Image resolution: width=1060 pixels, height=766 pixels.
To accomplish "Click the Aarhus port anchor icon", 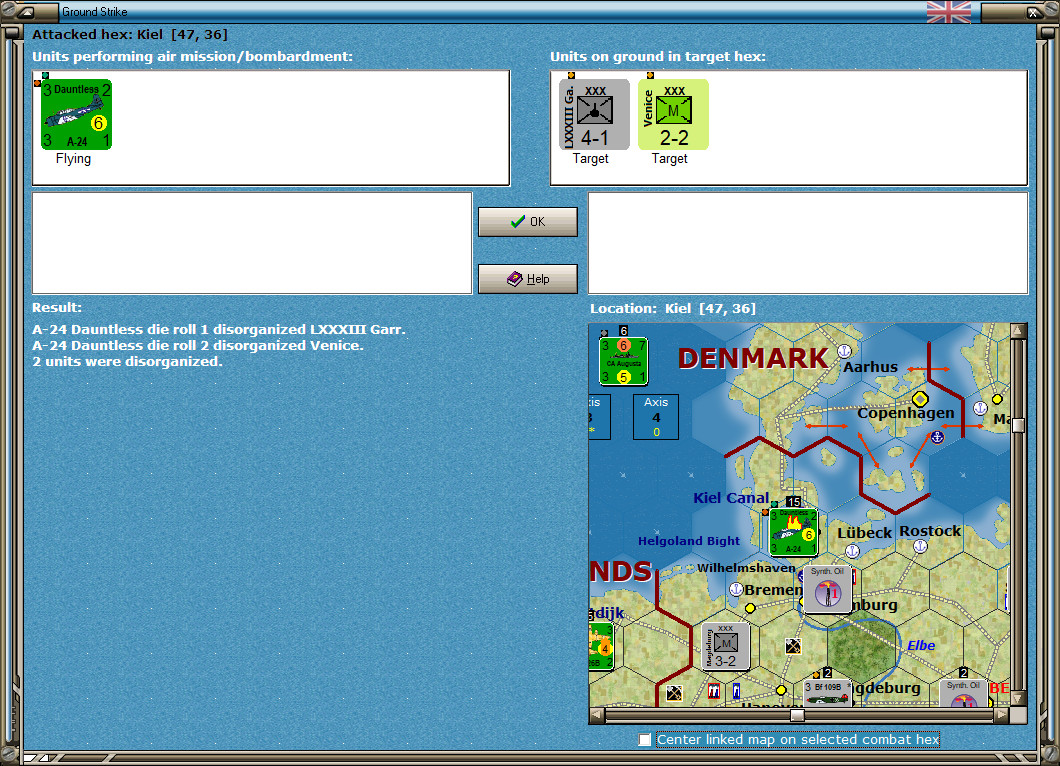I will point(844,351).
